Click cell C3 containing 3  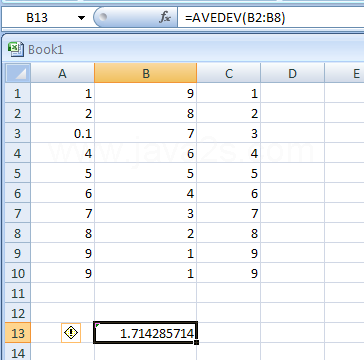pos(229,133)
